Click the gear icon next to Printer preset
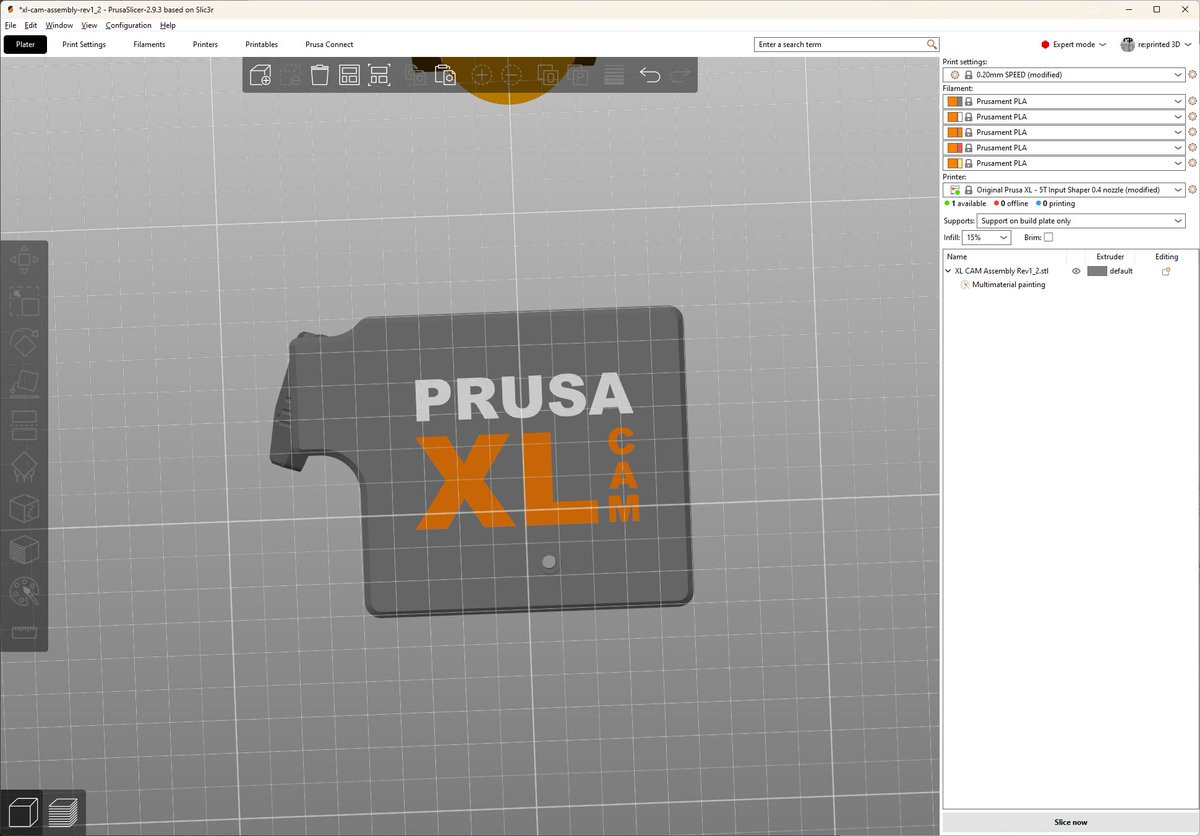1200x836 pixels. click(x=1192, y=190)
